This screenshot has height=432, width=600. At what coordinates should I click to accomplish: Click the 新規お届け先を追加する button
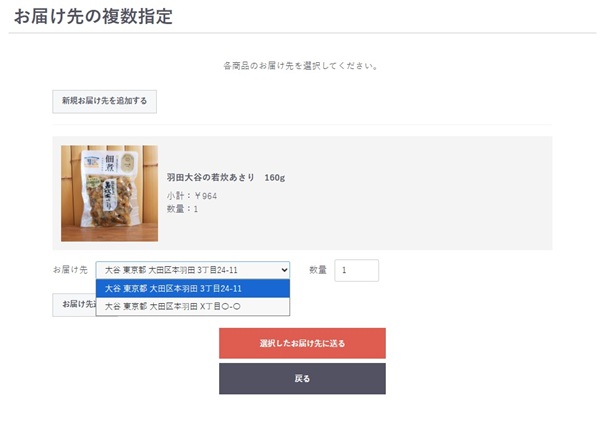click(104, 101)
